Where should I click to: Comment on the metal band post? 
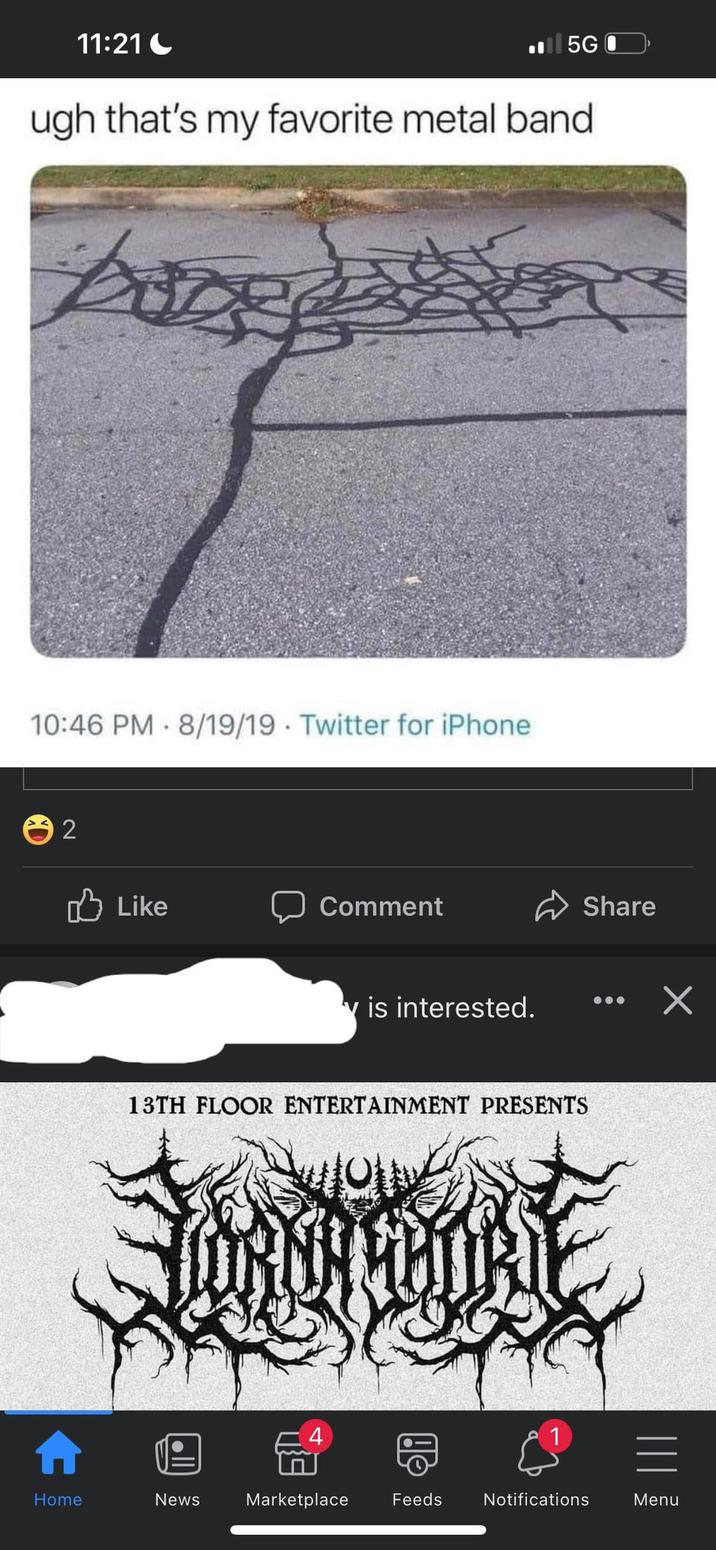click(x=357, y=906)
